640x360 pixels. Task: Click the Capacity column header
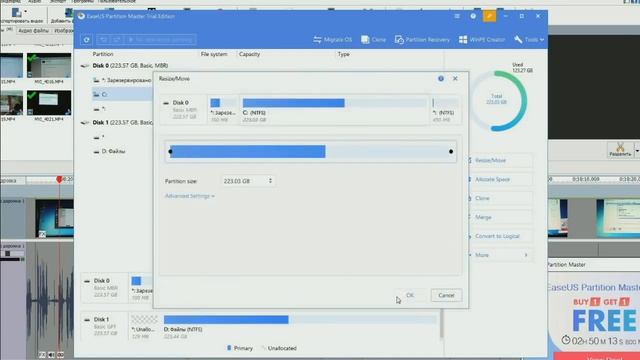point(249,54)
